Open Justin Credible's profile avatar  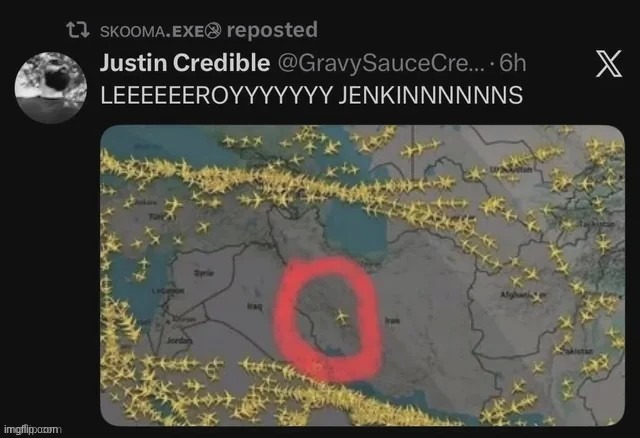[51, 87]
